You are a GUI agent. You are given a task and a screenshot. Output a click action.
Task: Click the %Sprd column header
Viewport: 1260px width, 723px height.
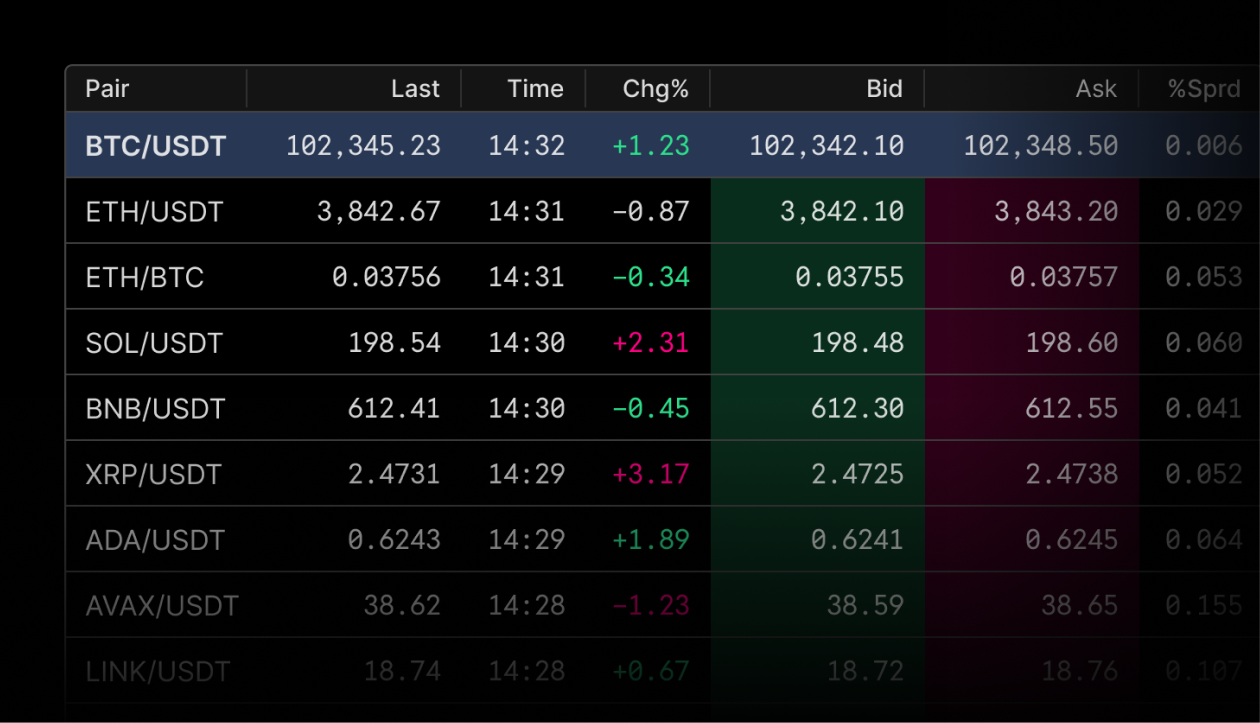click(1204, 89)
